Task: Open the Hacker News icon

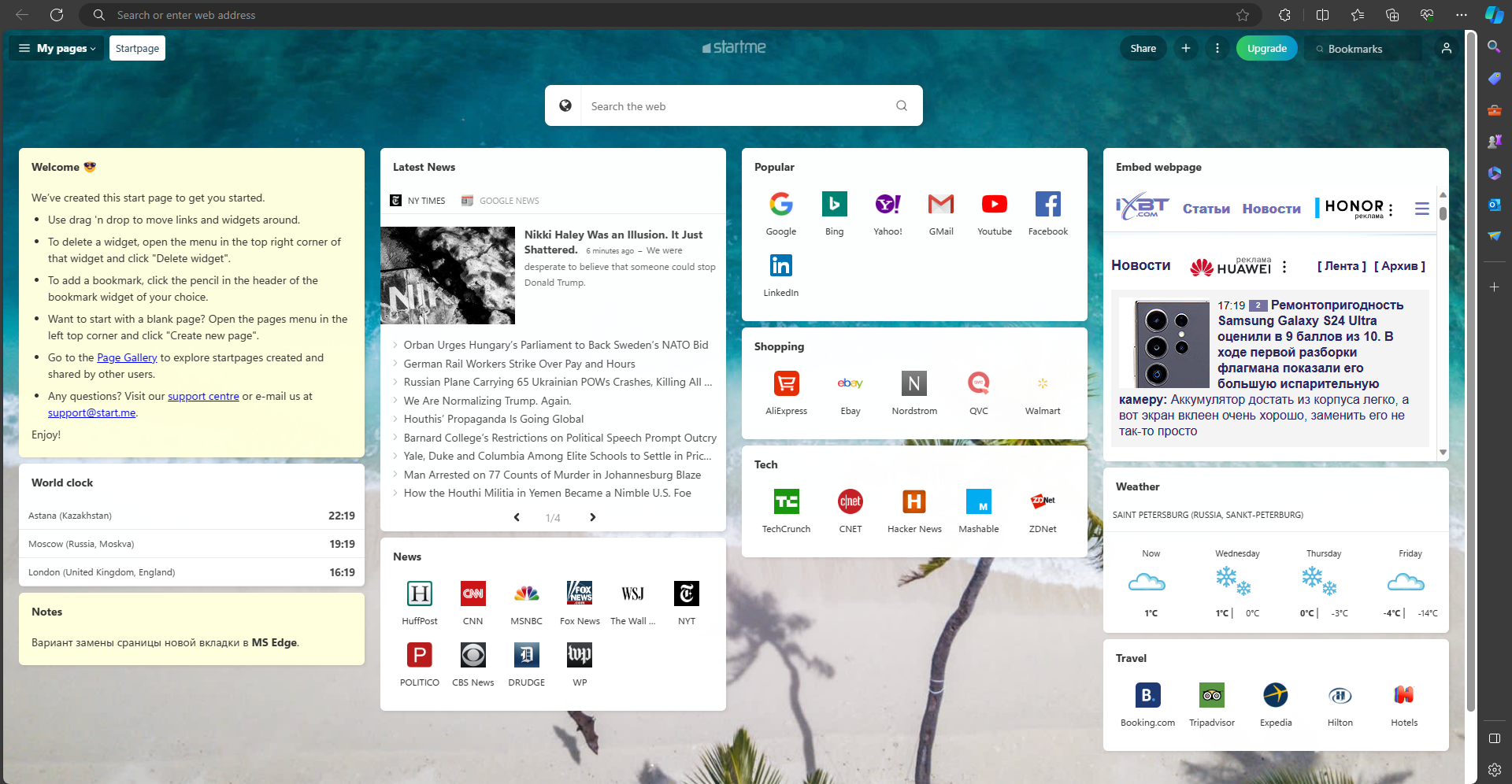Action: 914,502
